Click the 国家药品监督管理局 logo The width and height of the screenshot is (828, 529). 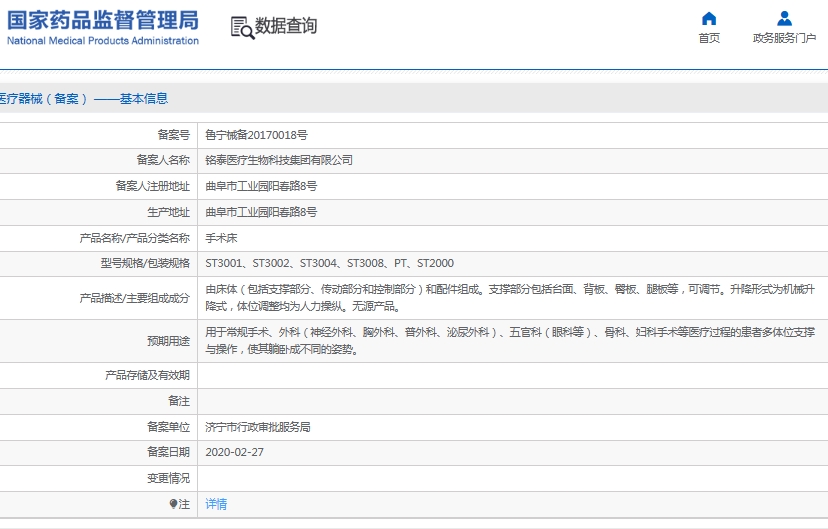[x=103, y=21]
